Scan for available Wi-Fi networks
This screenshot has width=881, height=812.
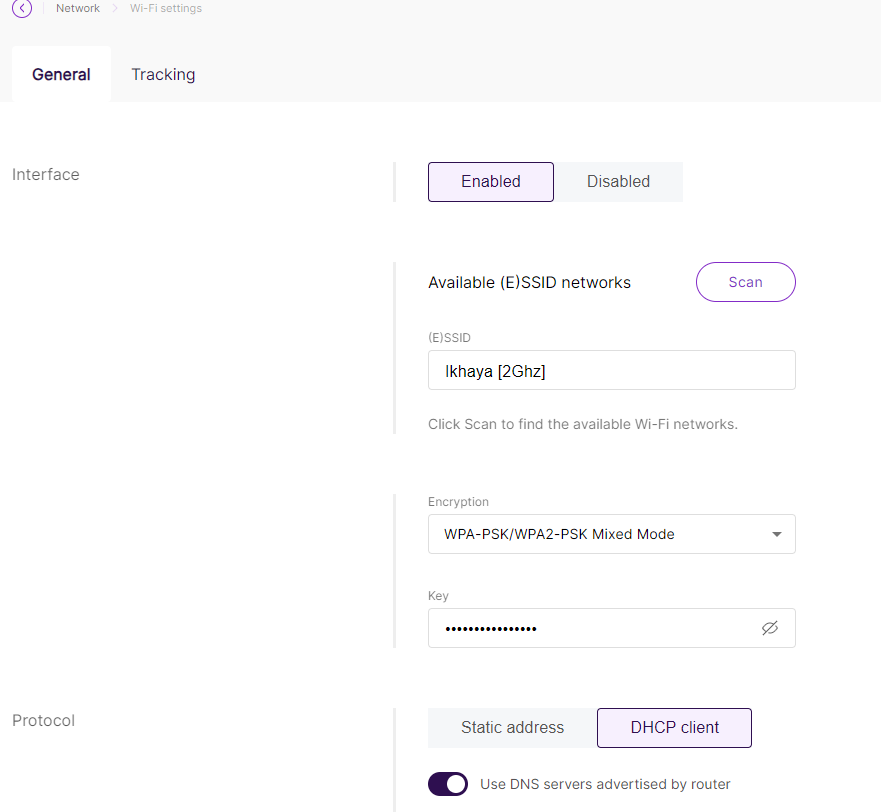[x=746, y=282]
